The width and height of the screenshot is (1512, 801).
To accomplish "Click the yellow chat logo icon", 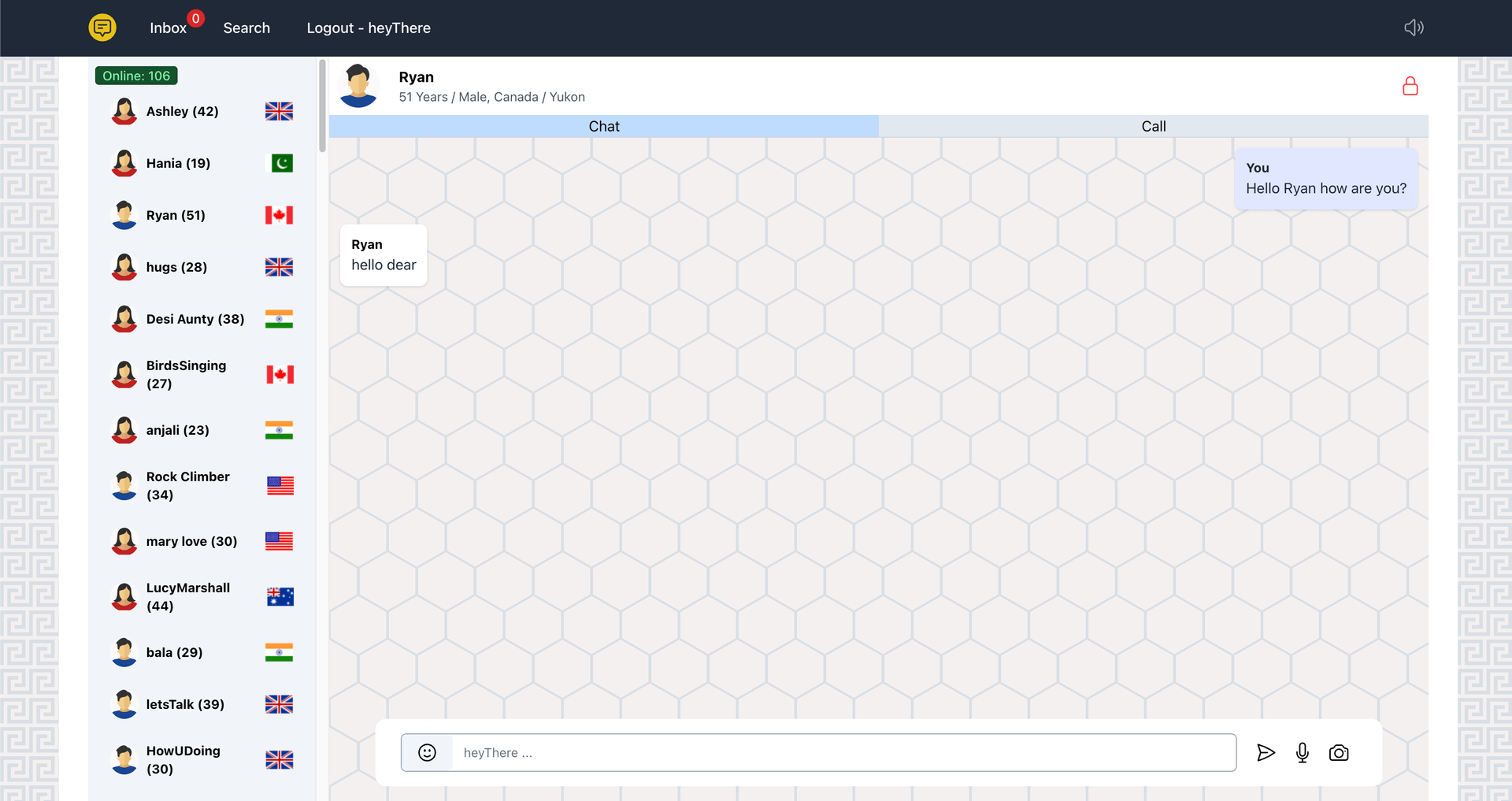I will pos(102,28).
